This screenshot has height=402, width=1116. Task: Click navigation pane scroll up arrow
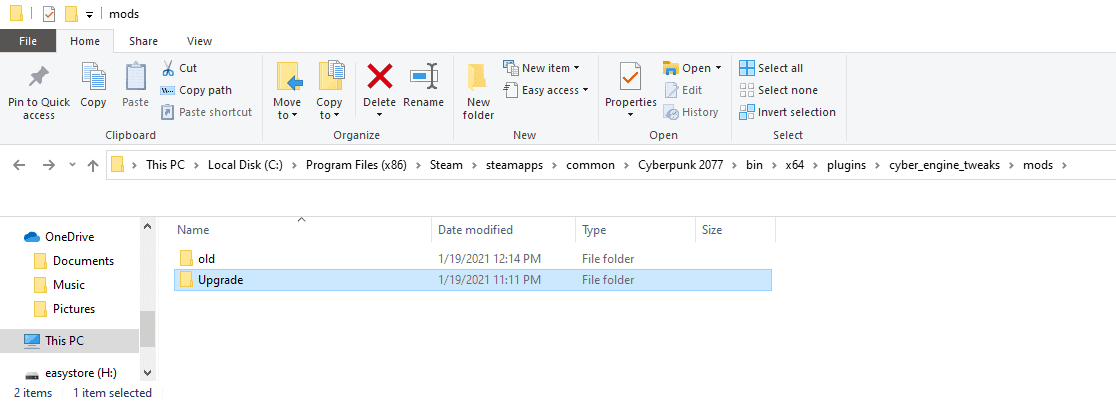point(147,226)
